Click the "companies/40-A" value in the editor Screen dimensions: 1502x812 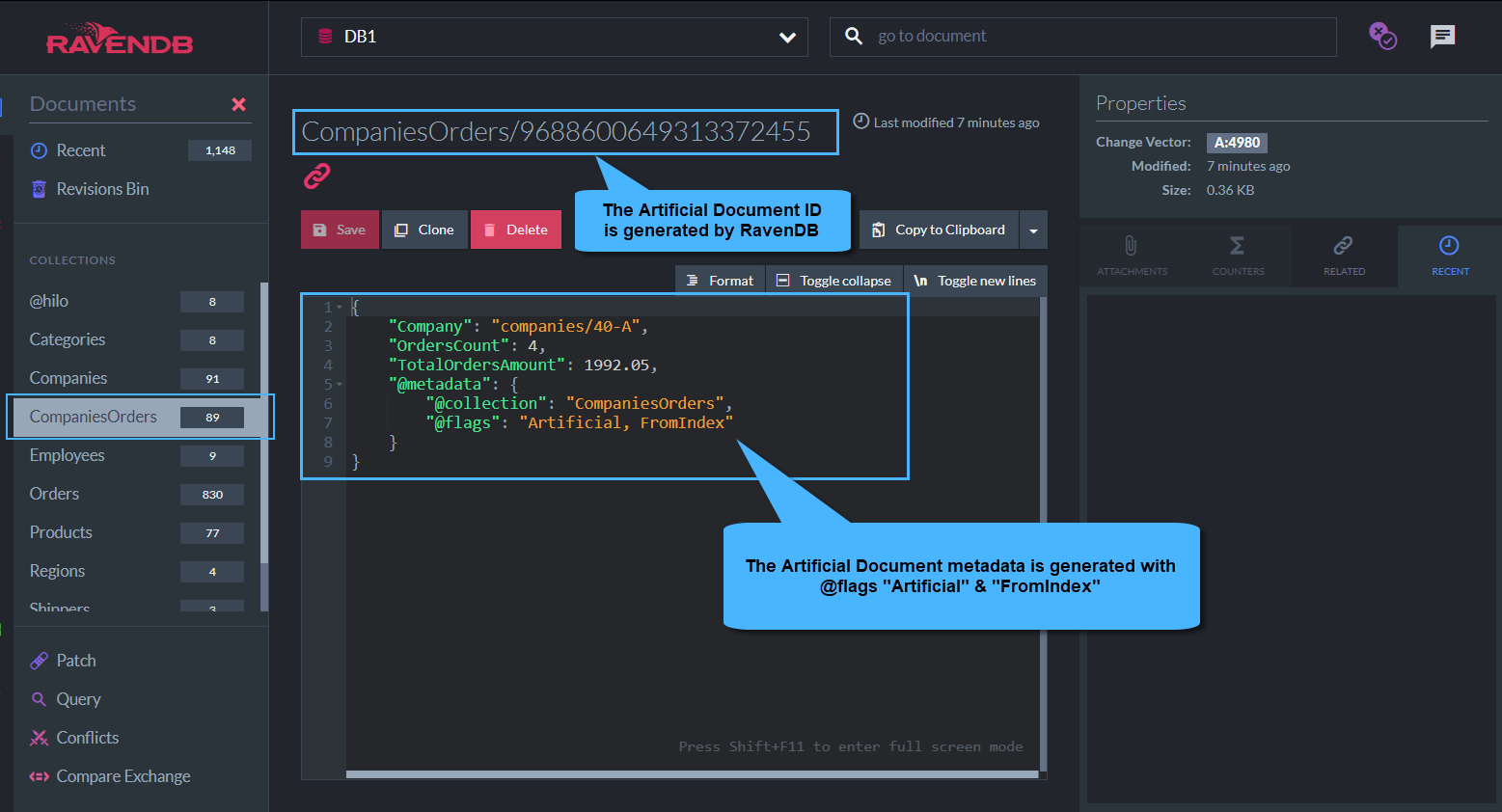(x=565, y=327)
